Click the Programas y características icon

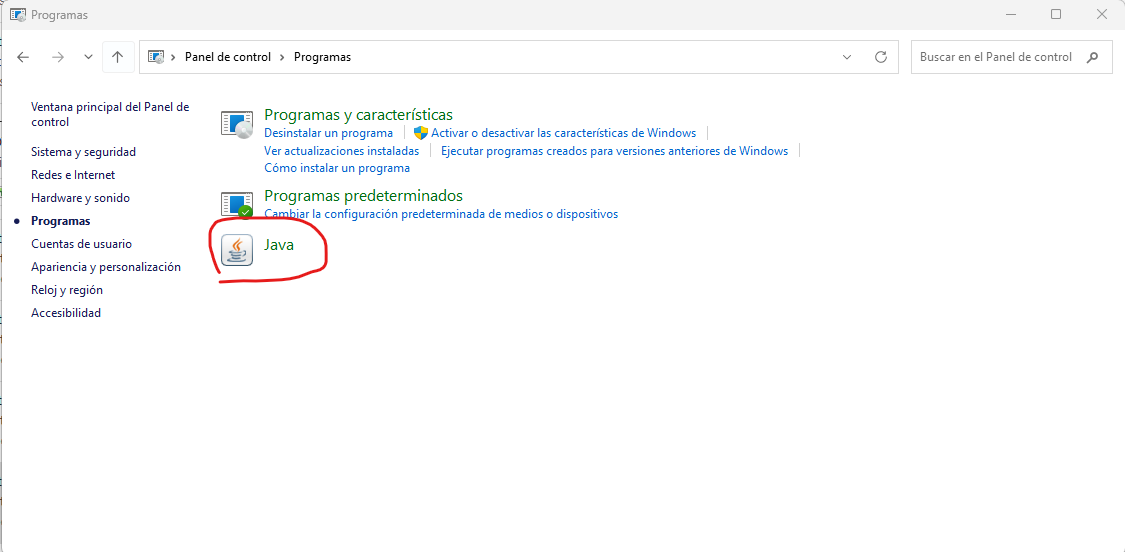pos(237,124)
